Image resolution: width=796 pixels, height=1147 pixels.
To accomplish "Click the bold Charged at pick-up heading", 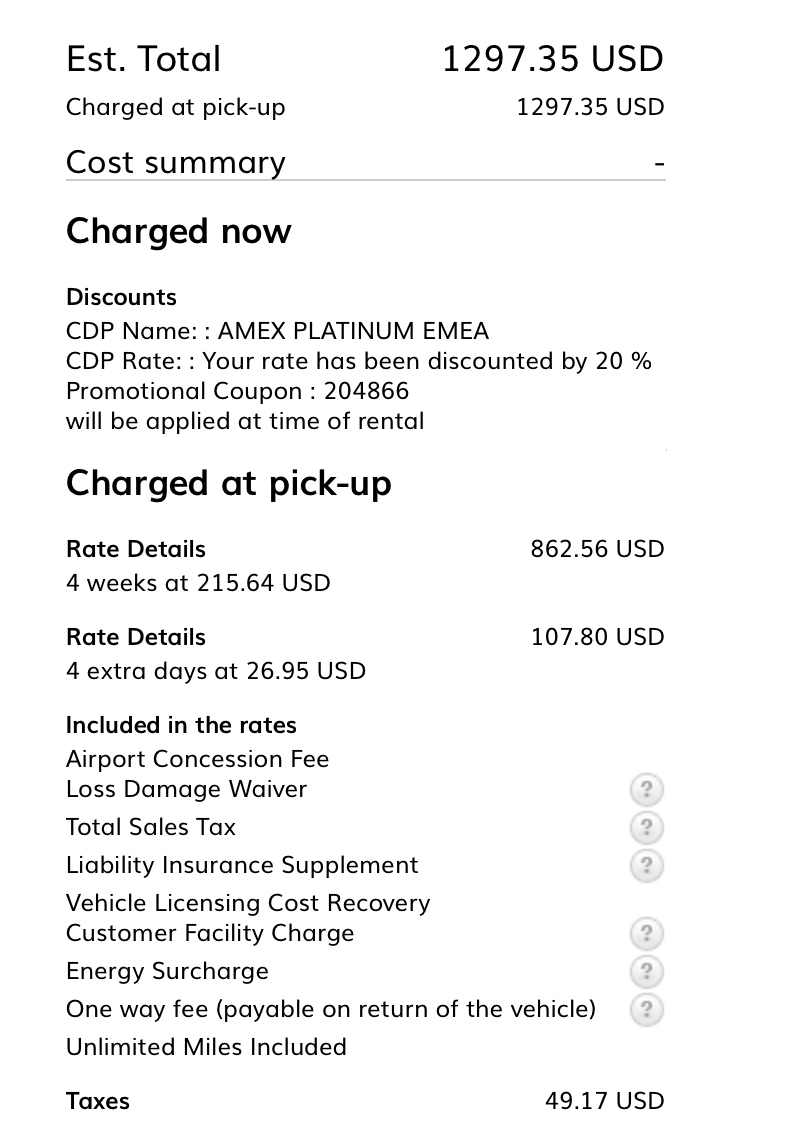I will pos(229,483).
